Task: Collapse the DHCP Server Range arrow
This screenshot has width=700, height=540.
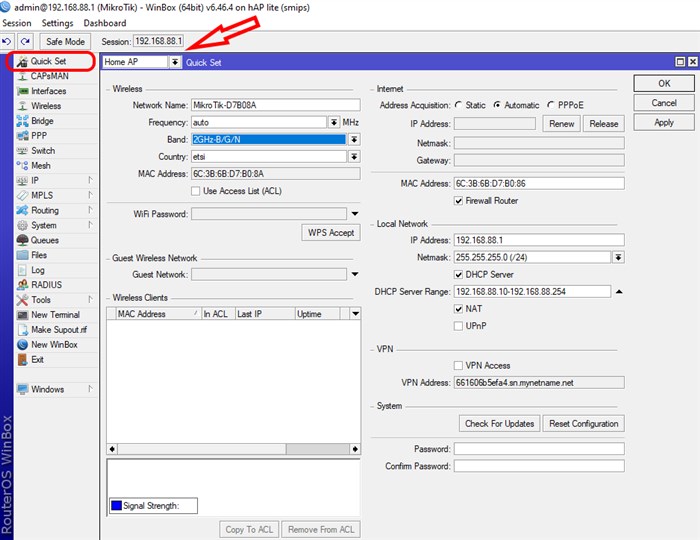Action: click(619, 292)
